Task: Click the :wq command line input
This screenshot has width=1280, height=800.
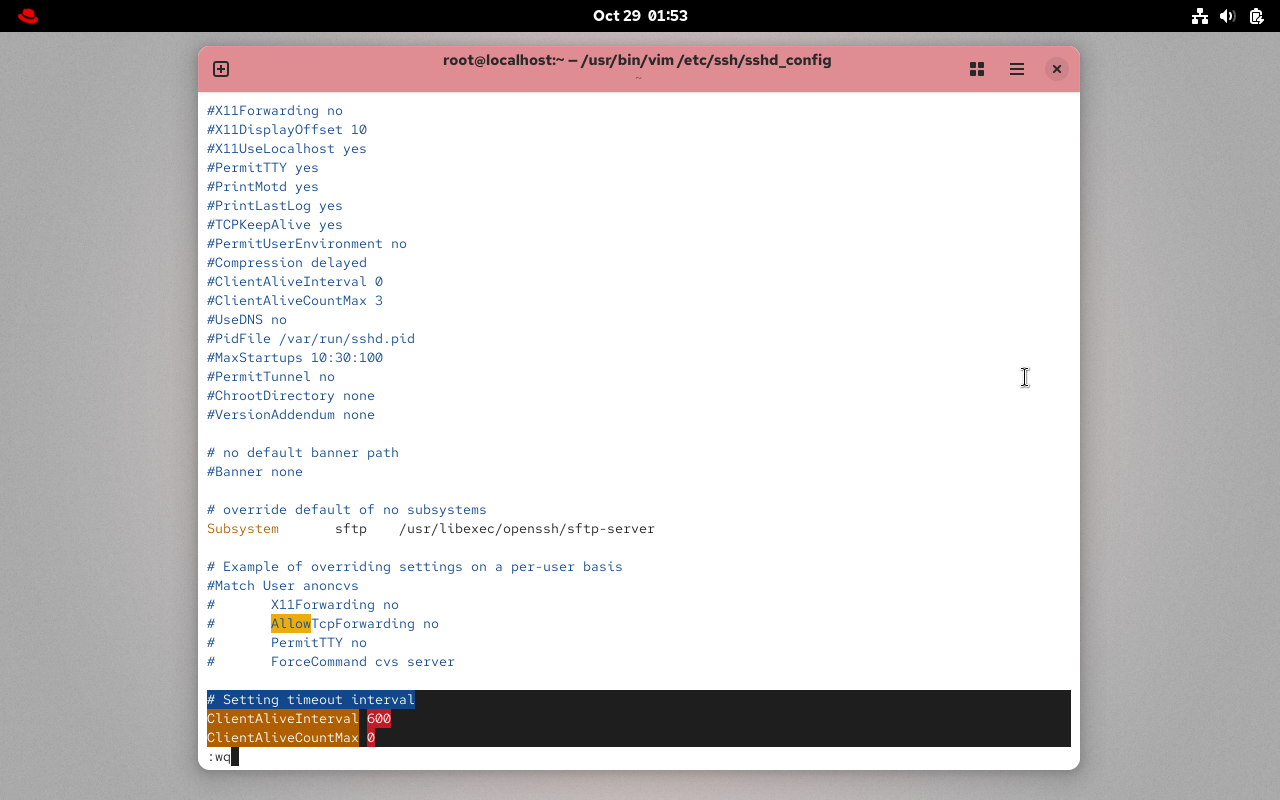Action: coord(221,757)
